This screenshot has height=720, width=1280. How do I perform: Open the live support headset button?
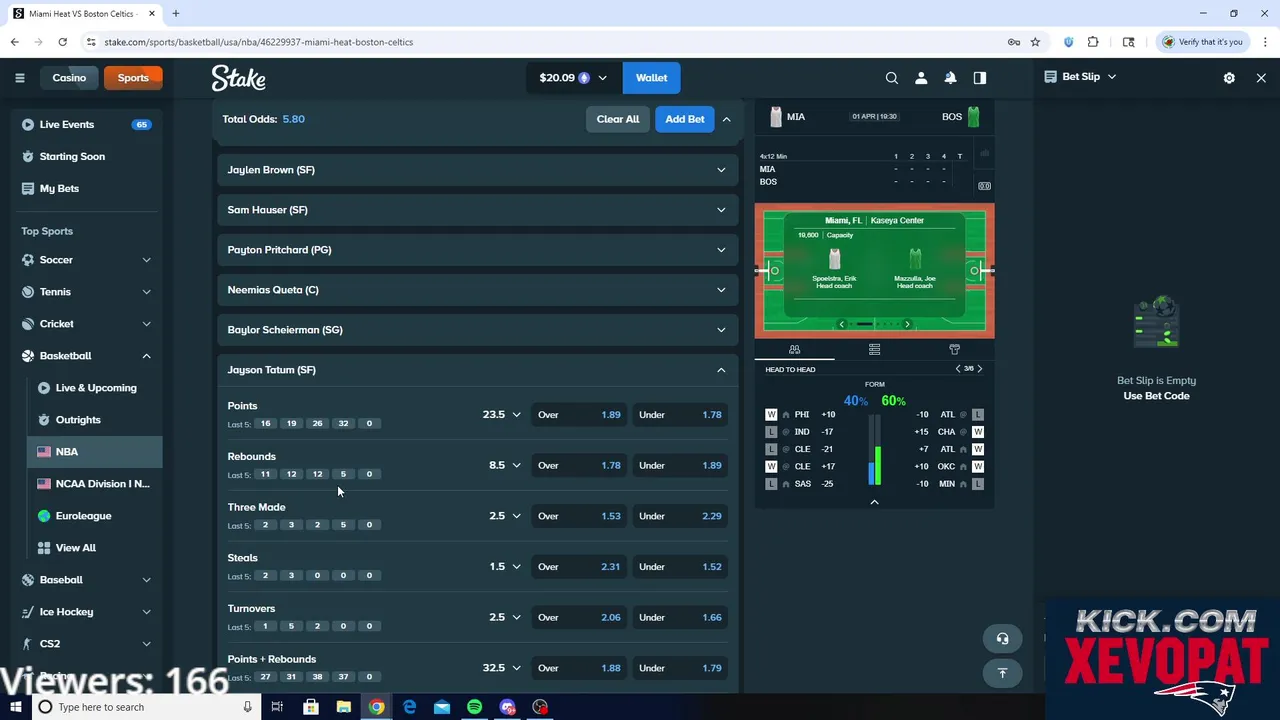[1002, 638]
